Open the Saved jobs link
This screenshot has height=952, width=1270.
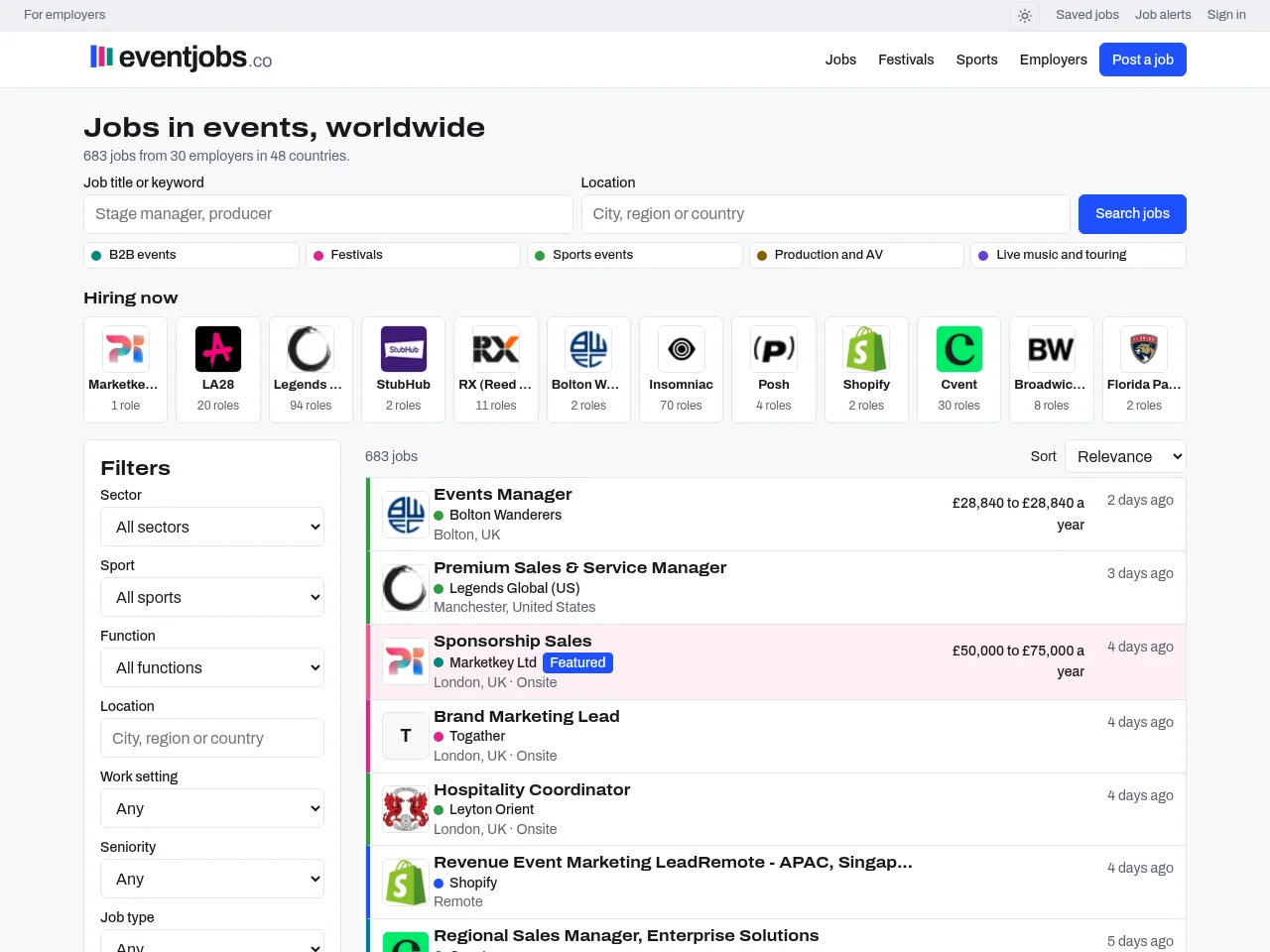tap(1087, 15)
